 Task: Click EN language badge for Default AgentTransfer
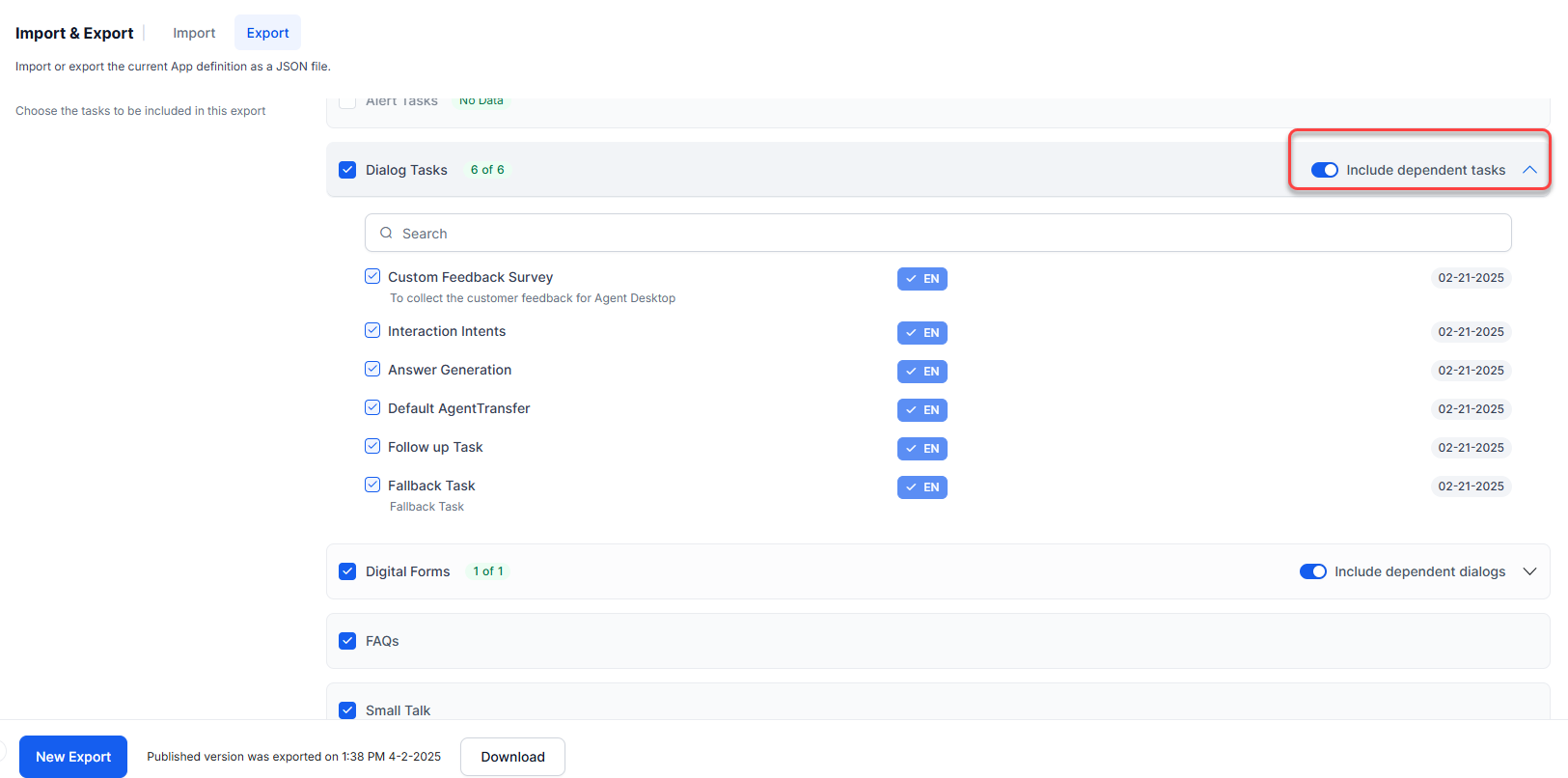(922, 410)
